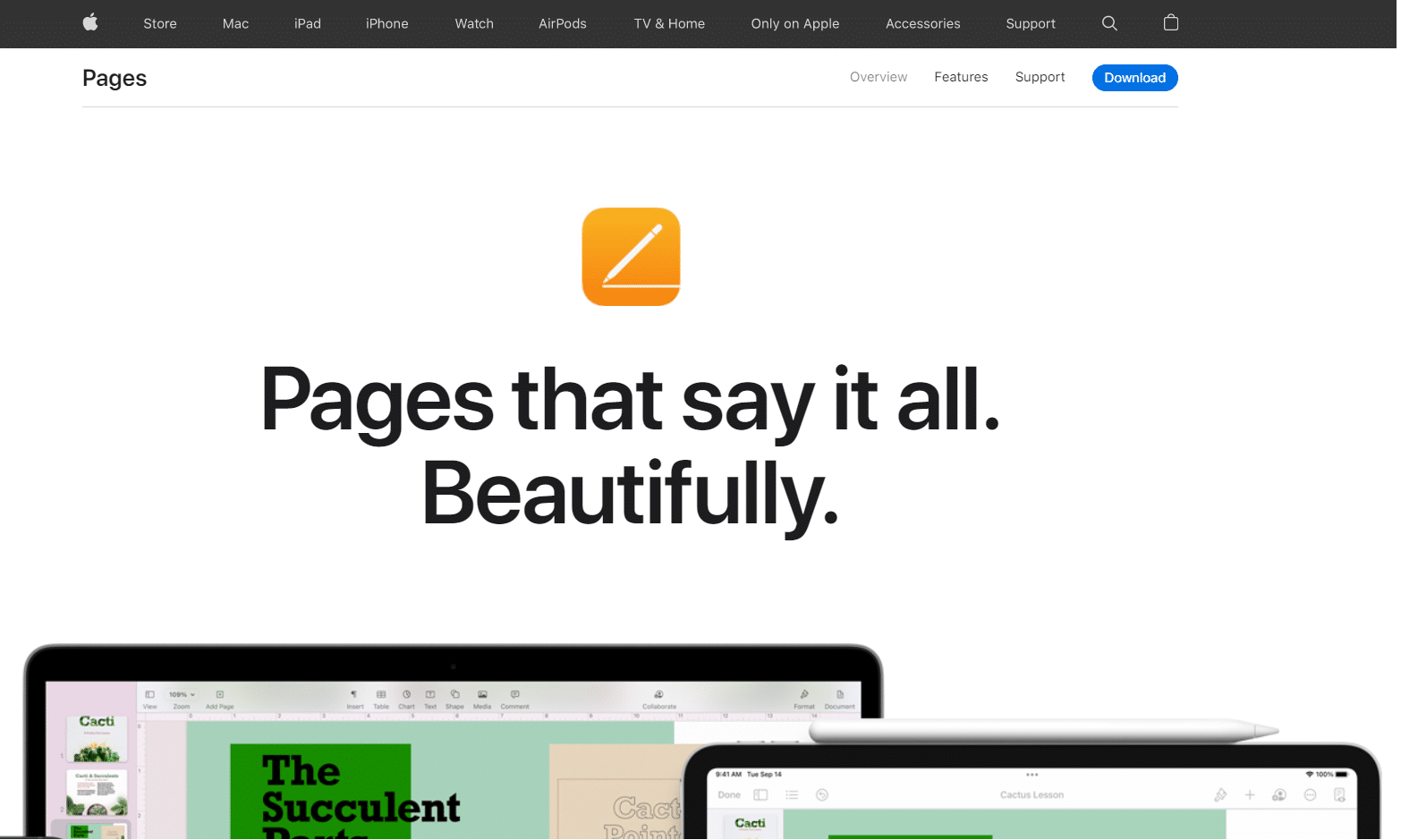Click the plus icon on iPad toolbar
The height and width of the screenshot is (840, 1418).
tap(1250, 794)
